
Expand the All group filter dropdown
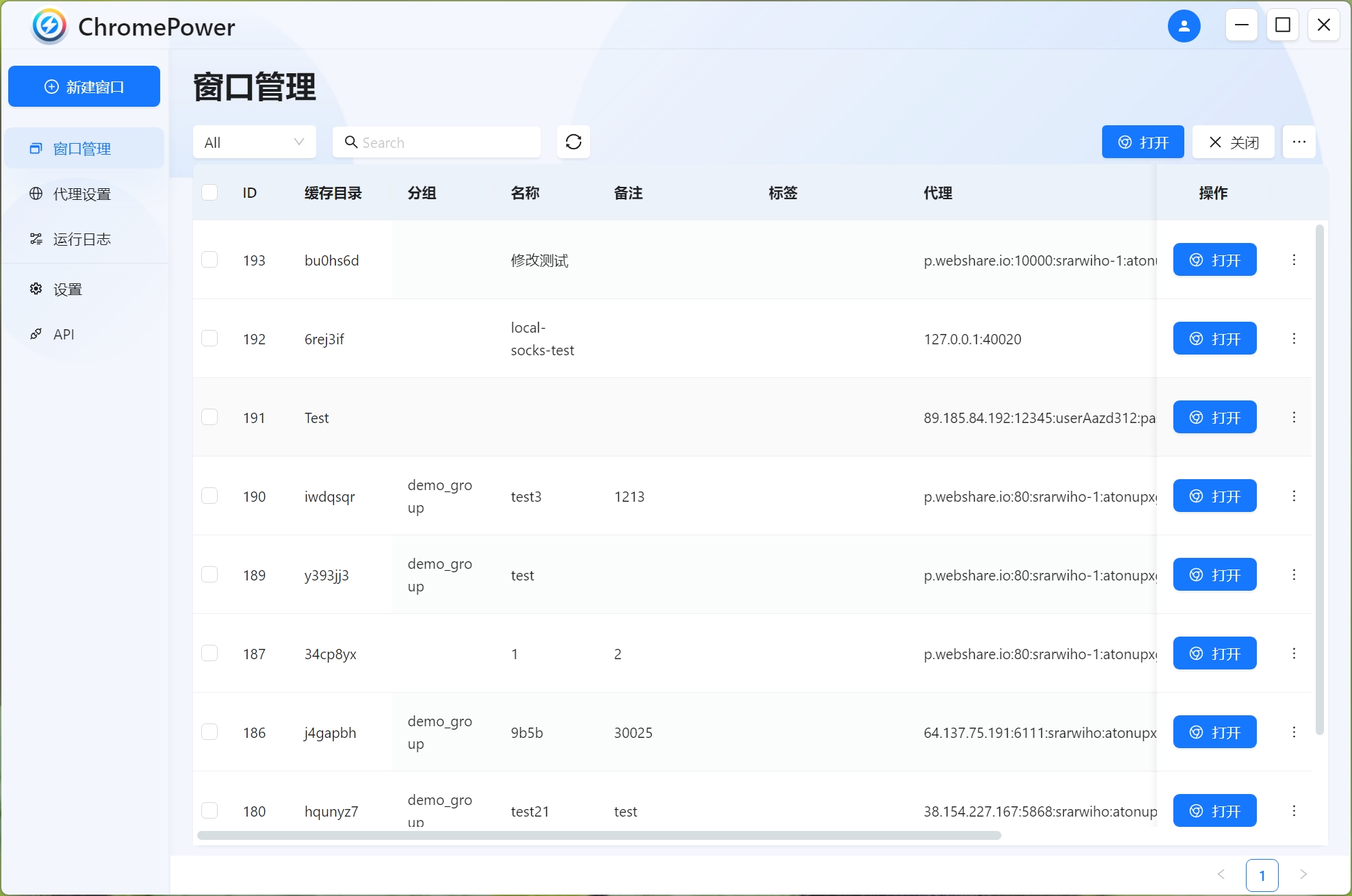tap(254, 142)
